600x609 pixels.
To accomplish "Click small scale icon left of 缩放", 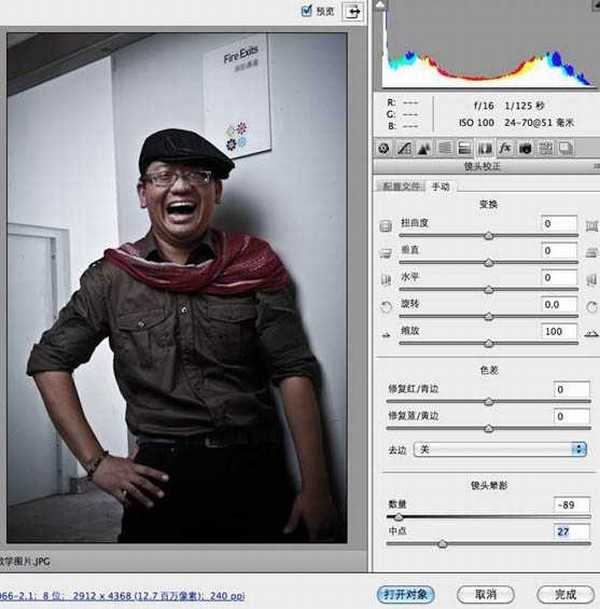I will (x=386, y=335).
